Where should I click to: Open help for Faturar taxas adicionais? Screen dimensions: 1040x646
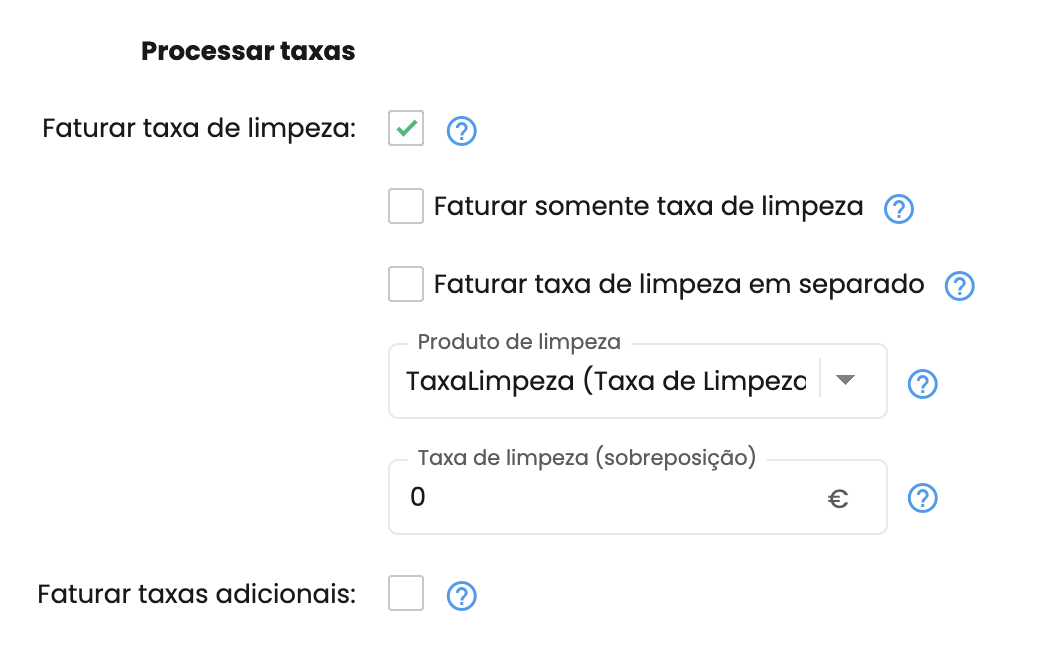(461, 596)
